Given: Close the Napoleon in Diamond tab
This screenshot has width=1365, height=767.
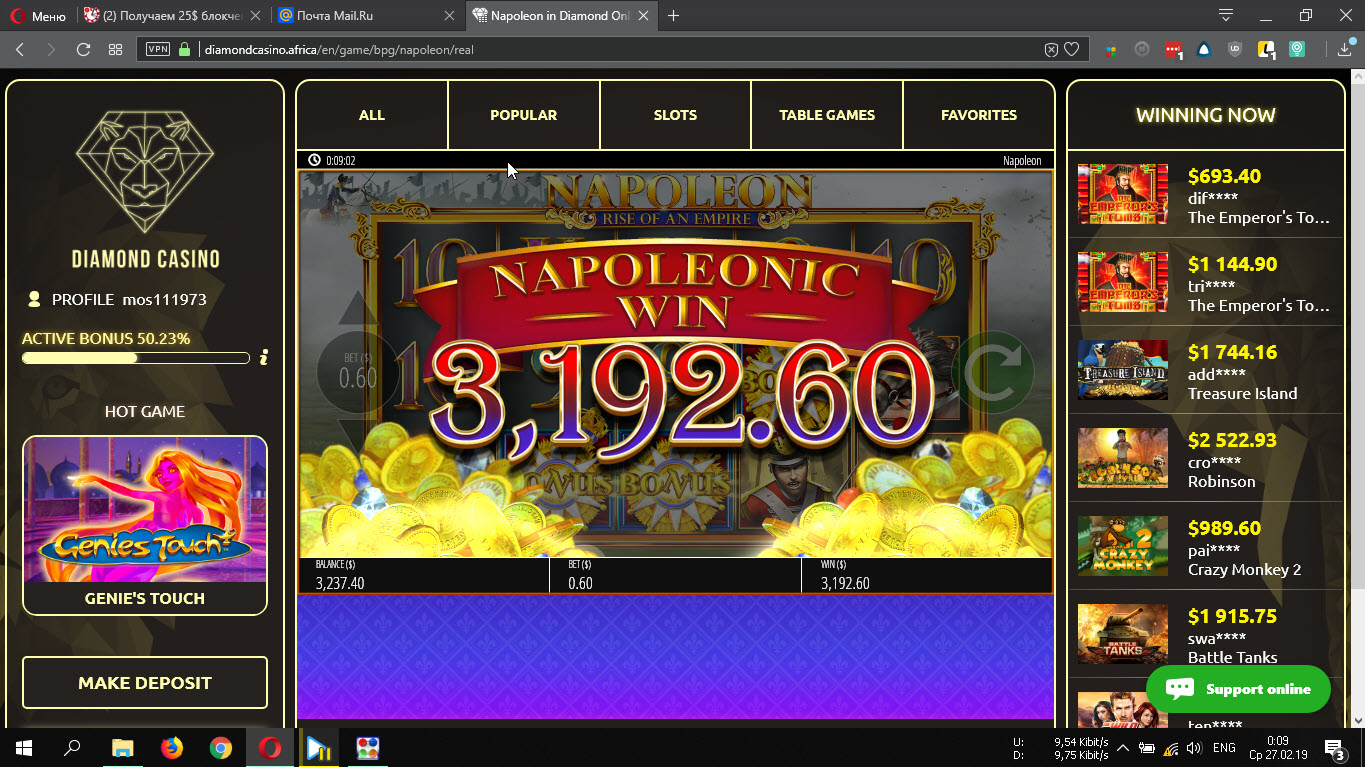Looking at the screenshot, I should click(645, 16).
